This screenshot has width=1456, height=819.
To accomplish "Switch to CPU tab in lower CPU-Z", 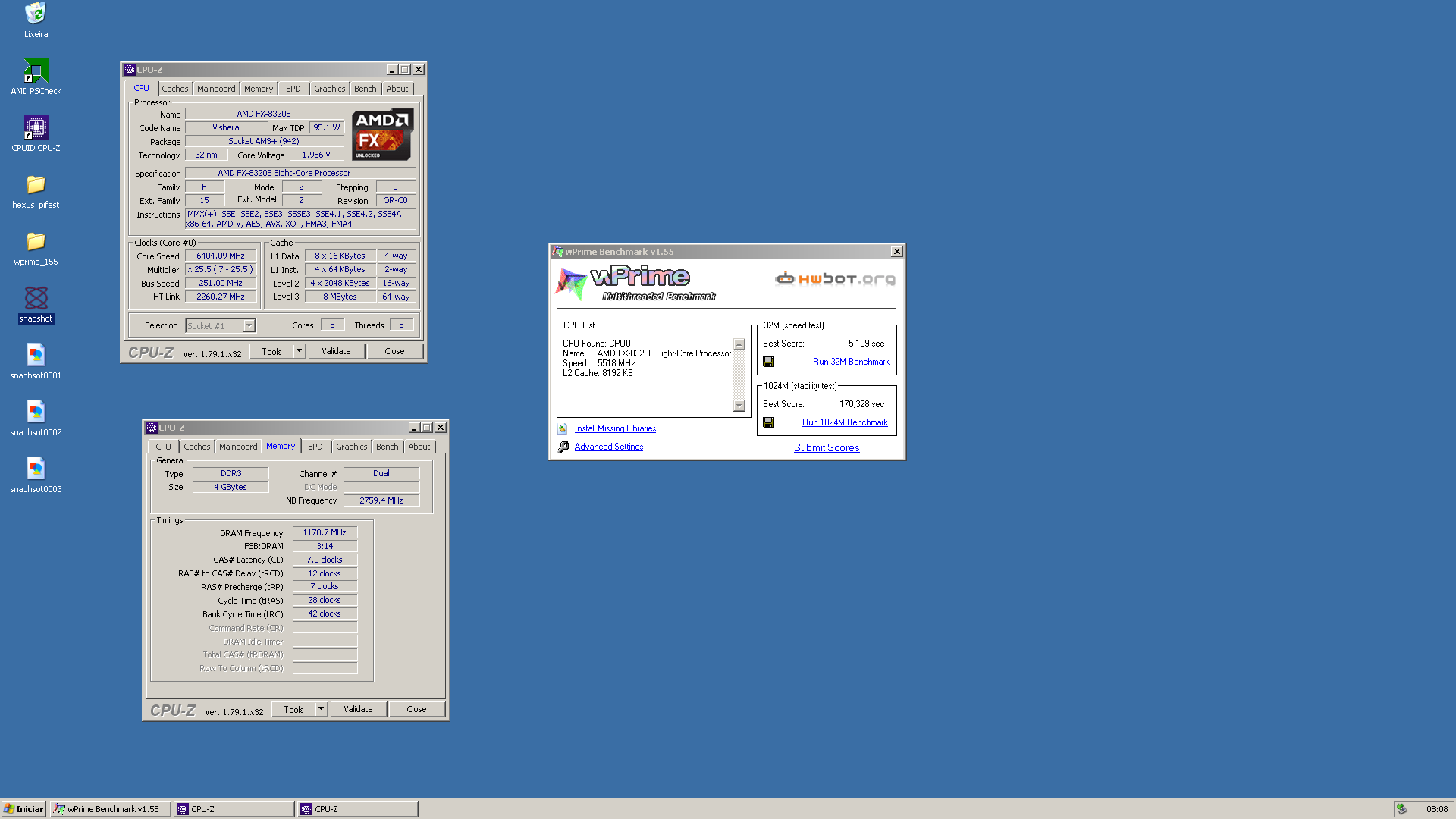I will [x=163, y=447].
